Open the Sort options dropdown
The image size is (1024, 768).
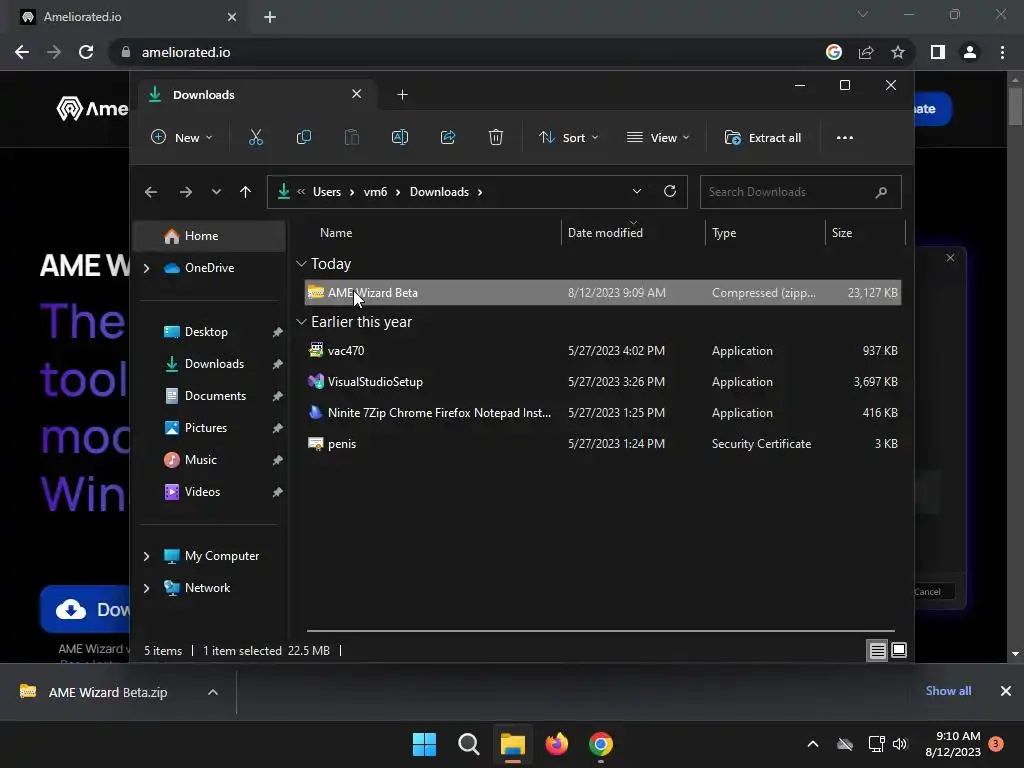click(568, 138)
